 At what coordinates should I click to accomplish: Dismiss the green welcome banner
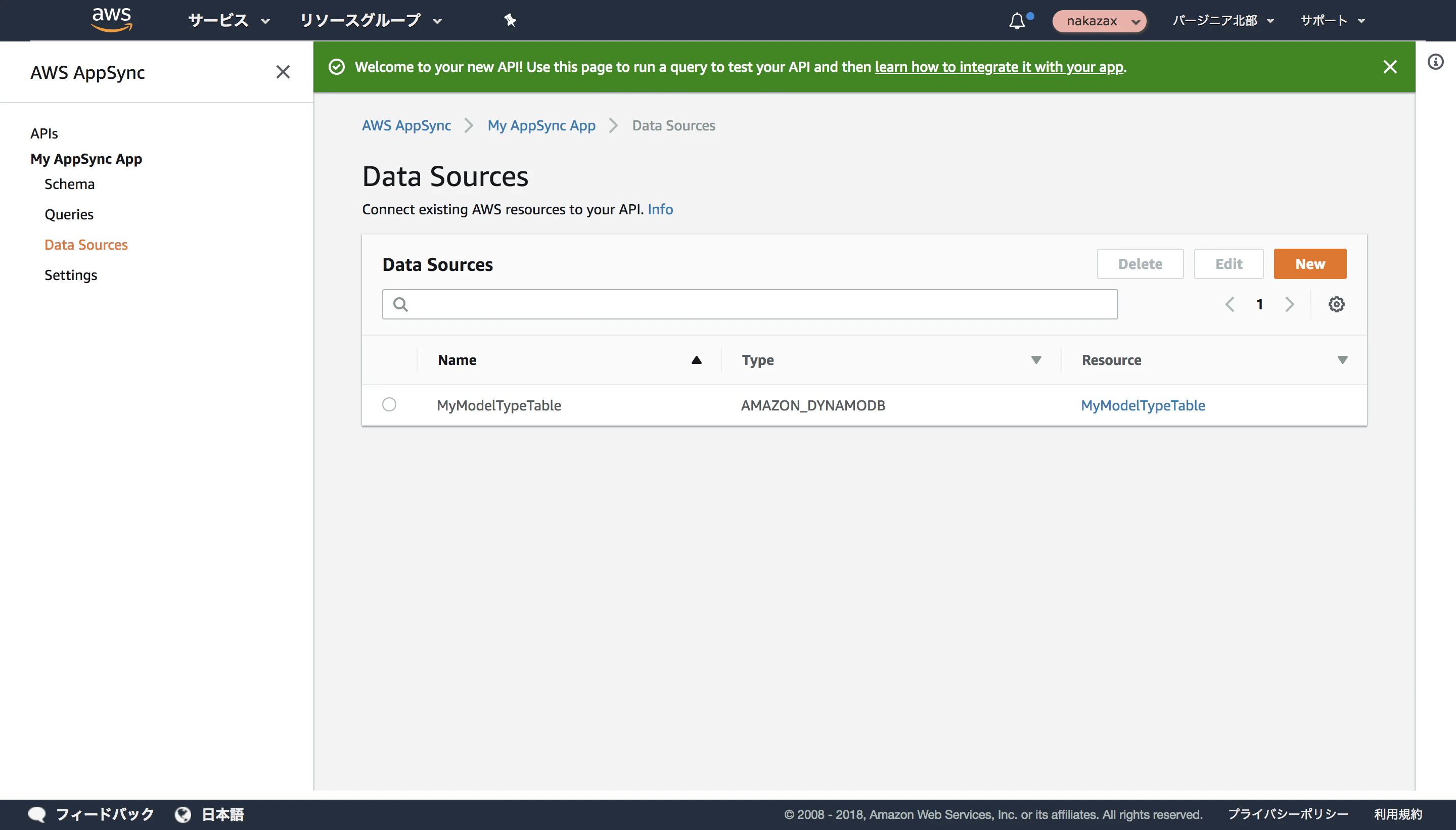pos(1390,67)
